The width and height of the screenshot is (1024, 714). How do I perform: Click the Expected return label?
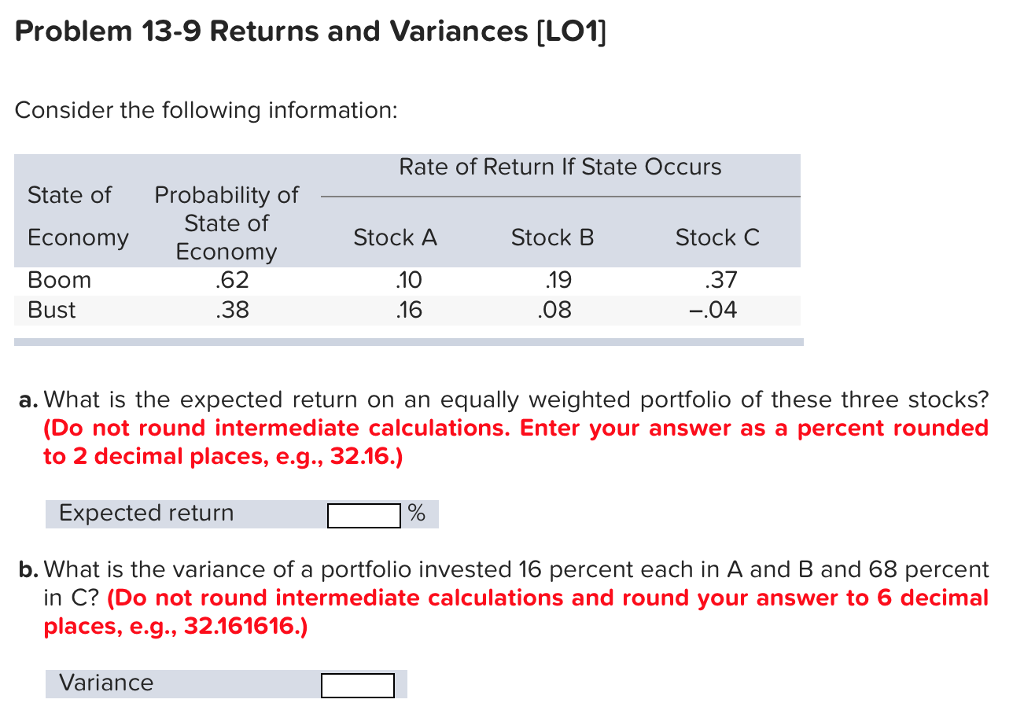(145, 513)
